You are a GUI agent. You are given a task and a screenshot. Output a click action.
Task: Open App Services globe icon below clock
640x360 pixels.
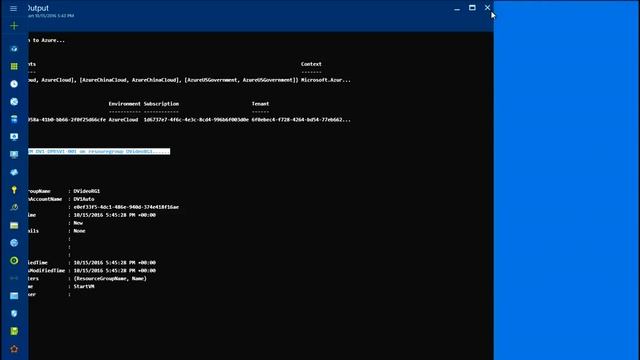pyautogui.click(x=14, y=102)
